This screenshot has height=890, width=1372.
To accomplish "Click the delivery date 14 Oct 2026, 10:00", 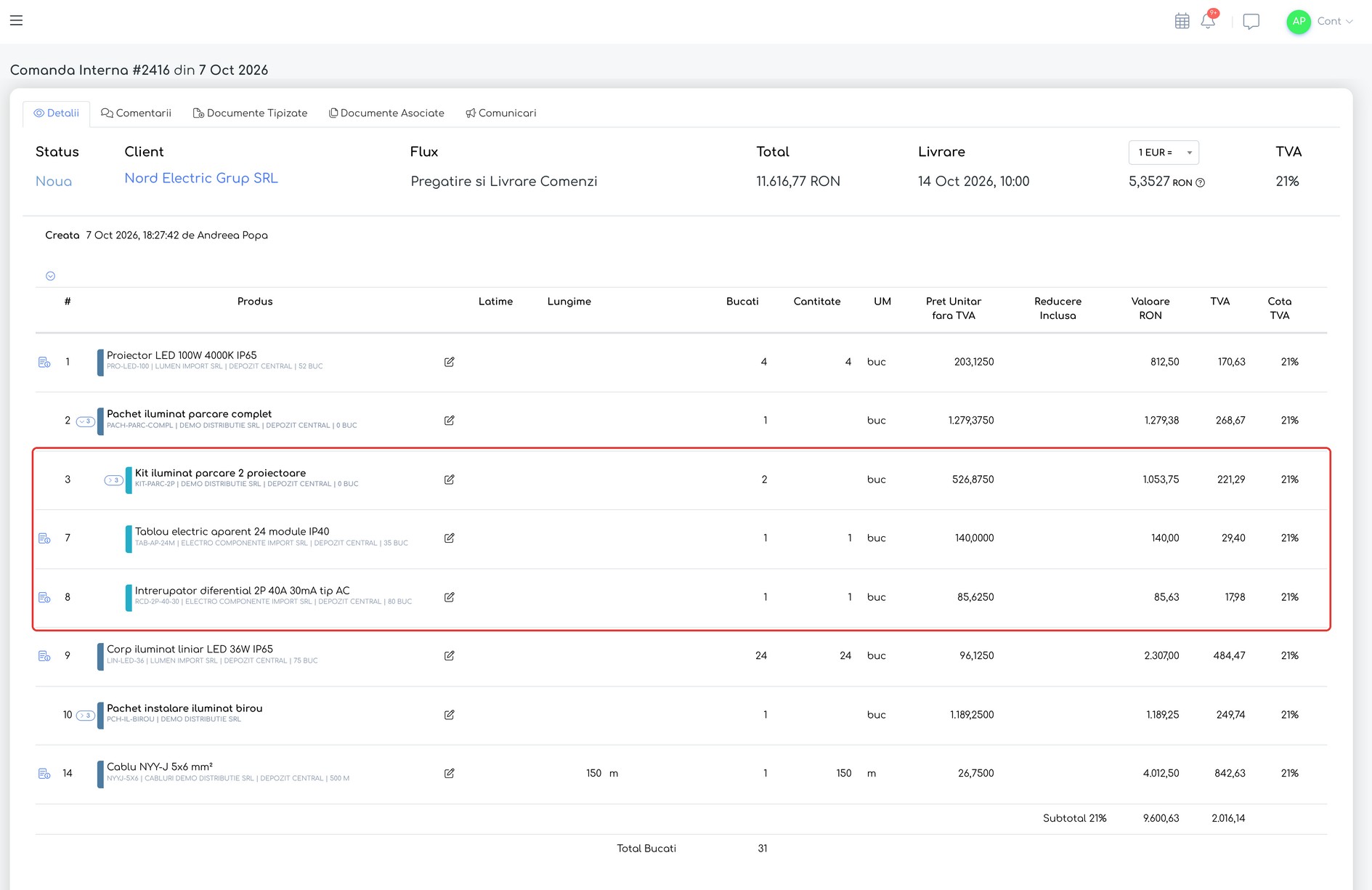I will 973,182.
